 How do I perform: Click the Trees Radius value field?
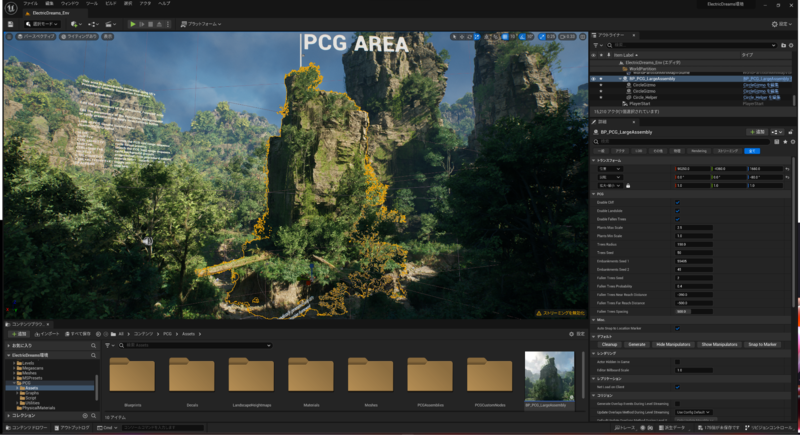(x=693, y=244)
